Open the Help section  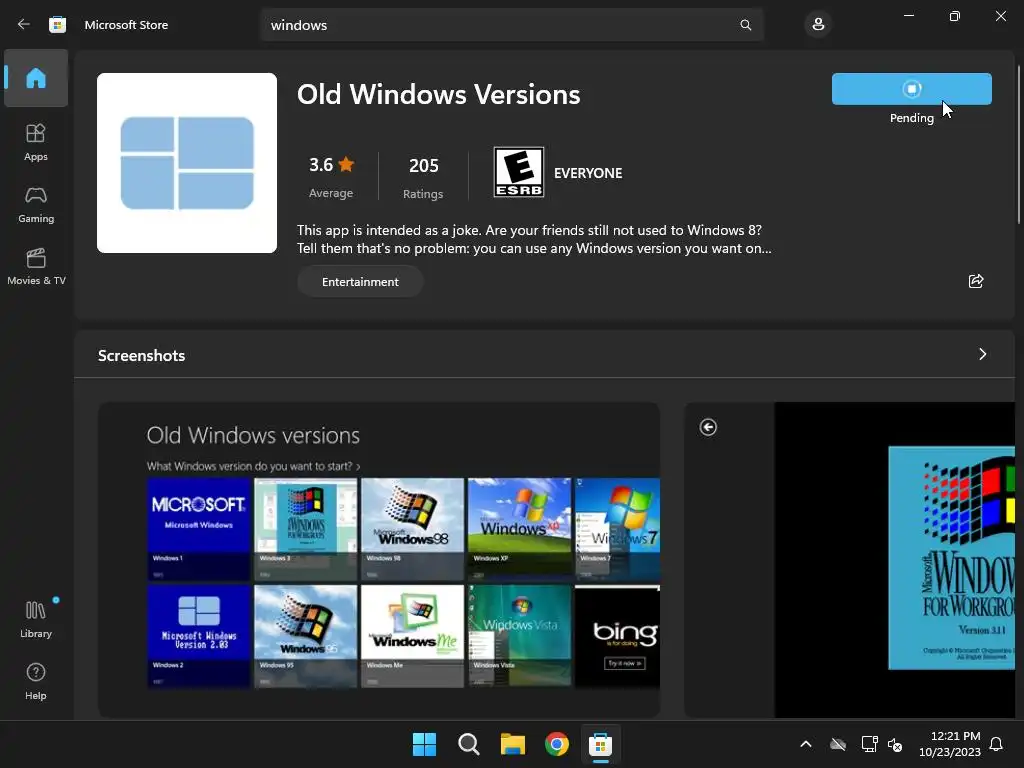[36, 681]
